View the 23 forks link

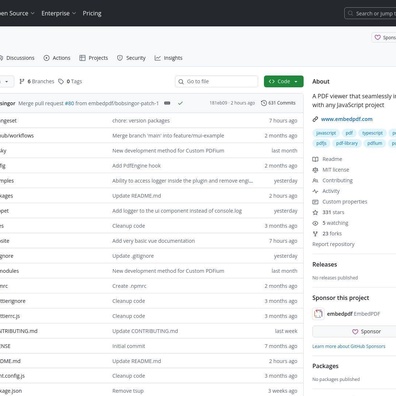327,234
